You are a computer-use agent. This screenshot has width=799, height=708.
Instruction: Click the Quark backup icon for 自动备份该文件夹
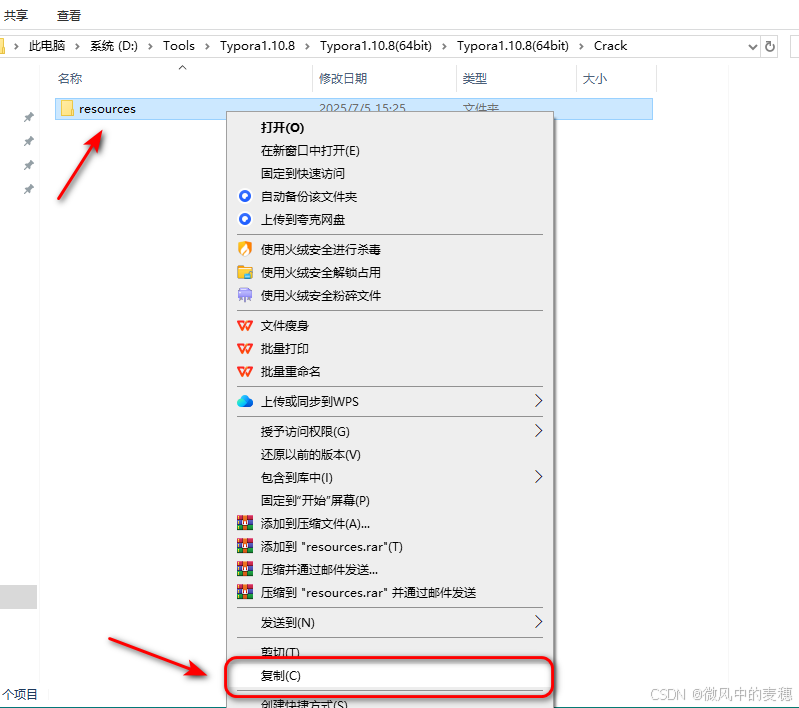pyautogui.click(x=245, y=196)
